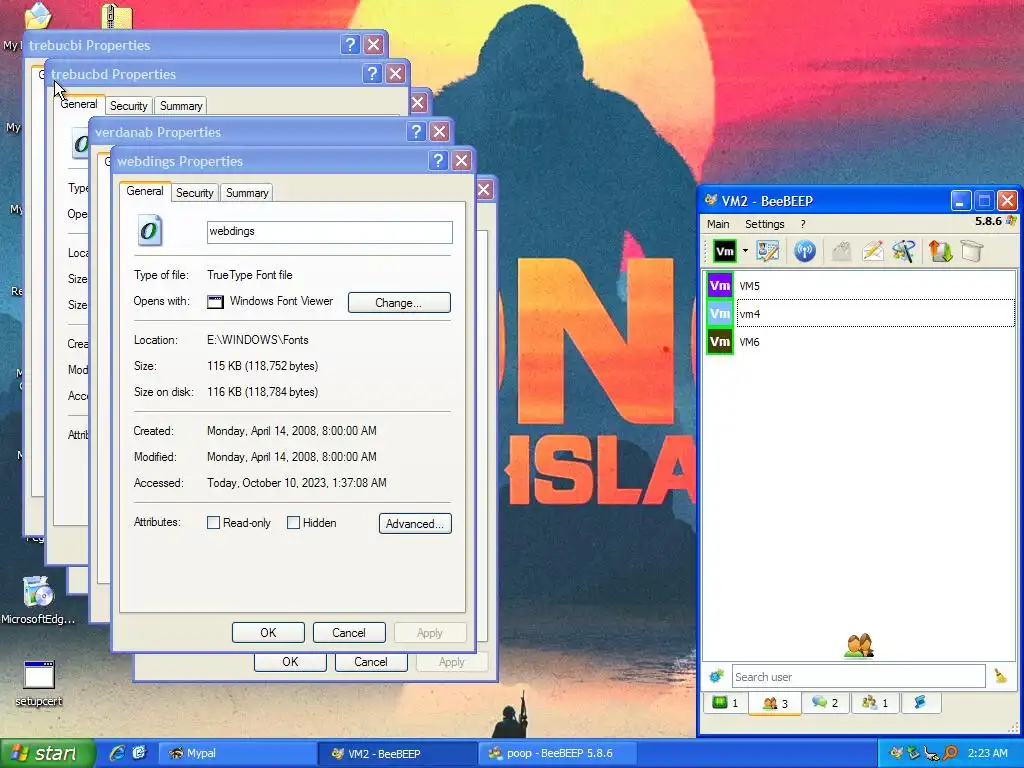This screenshot has height=768, width=1024.
Task: Switch to General tab in webdings Properties
Action: click(x=144, y=191)
